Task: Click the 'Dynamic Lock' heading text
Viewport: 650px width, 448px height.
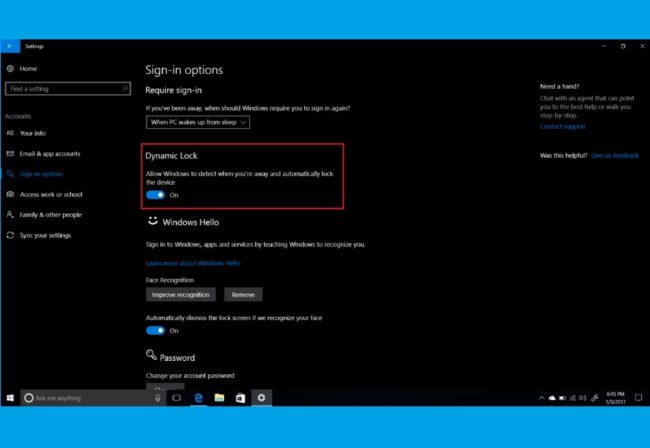Action: pyautogui.click(x=171, y=156)
